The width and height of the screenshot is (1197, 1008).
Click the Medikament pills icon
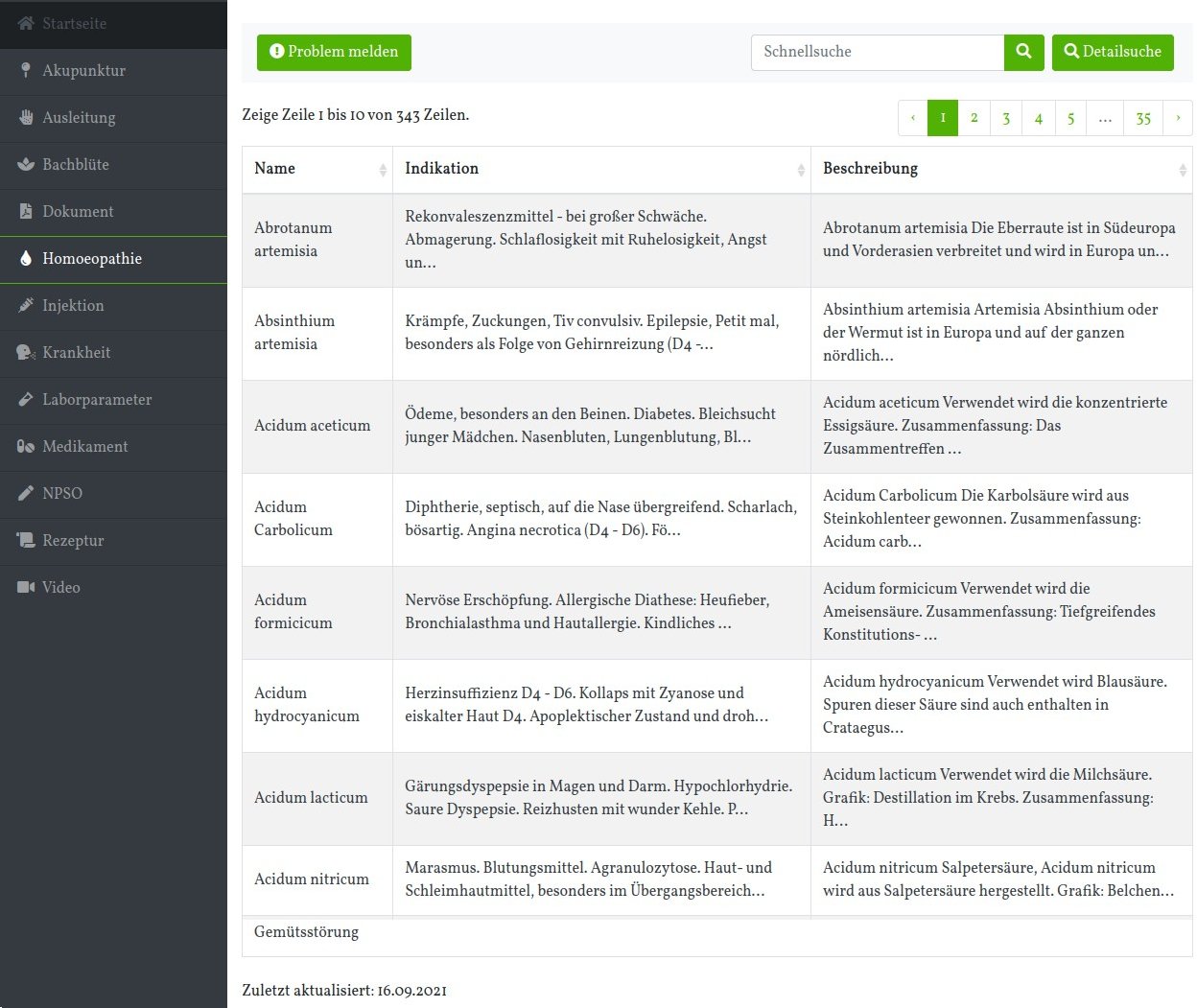point(26,446)
